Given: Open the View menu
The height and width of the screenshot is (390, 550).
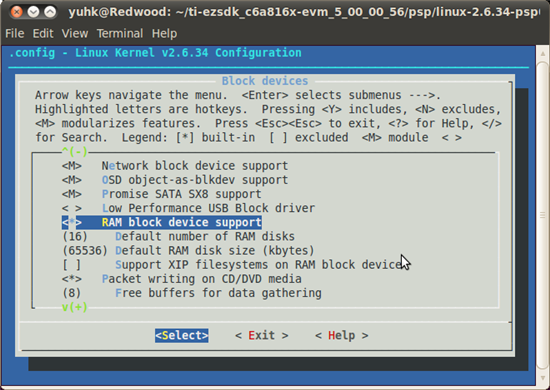Looking at the screenshot, I should [75, 34].
